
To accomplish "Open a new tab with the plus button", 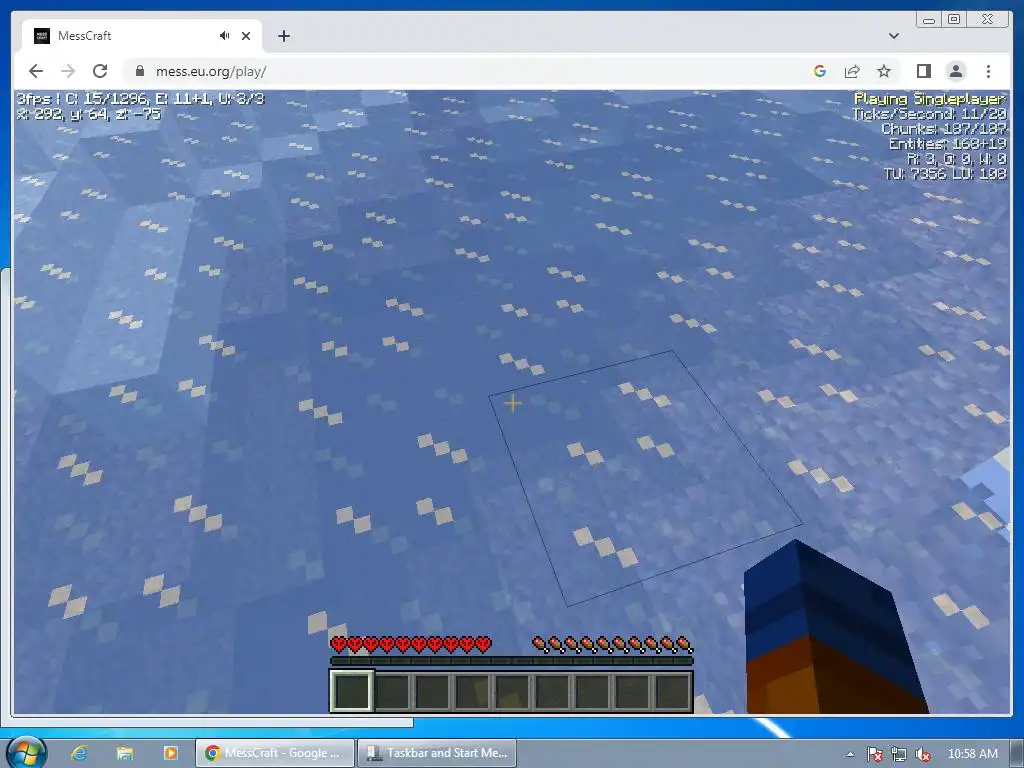I will coord(283,36).
